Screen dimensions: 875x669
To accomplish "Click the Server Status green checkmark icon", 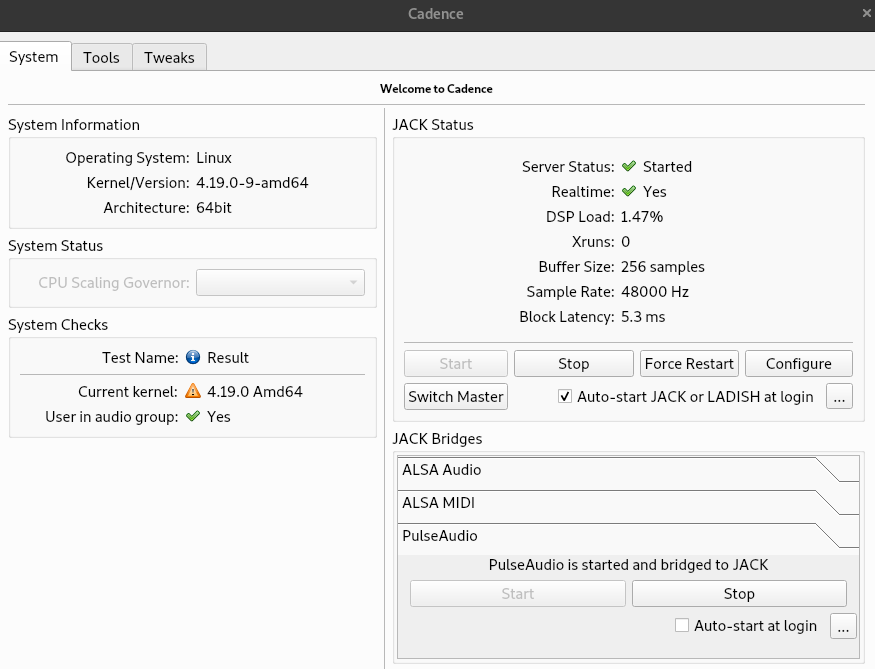I will pyautogui.click(x=629, y=167).
